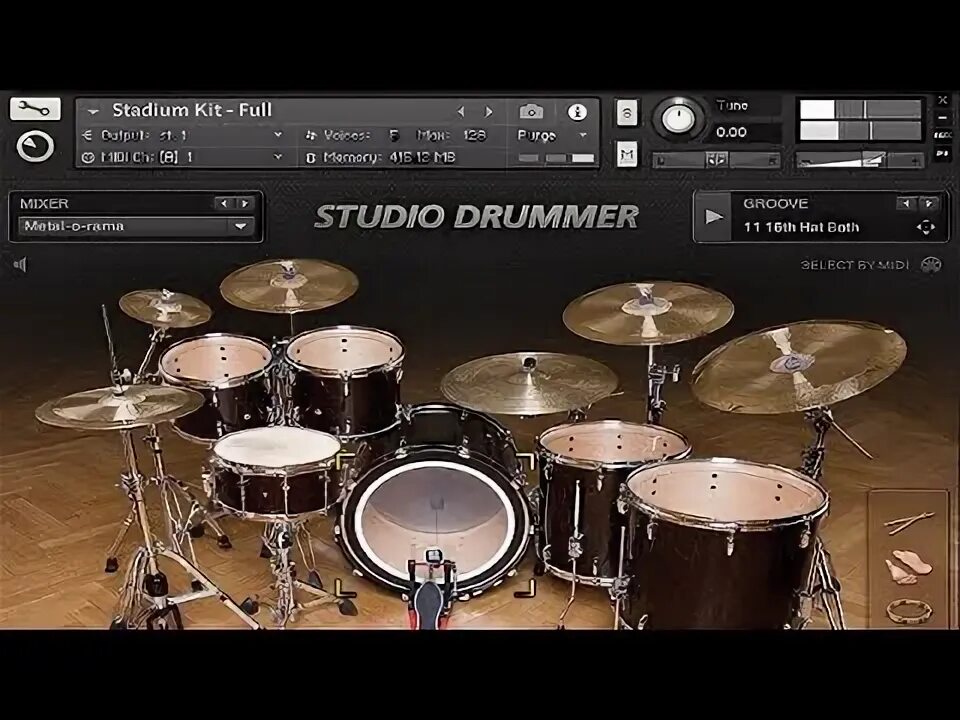Toggle the PV button in header
The image size is (960, 720).
point(943,153)
